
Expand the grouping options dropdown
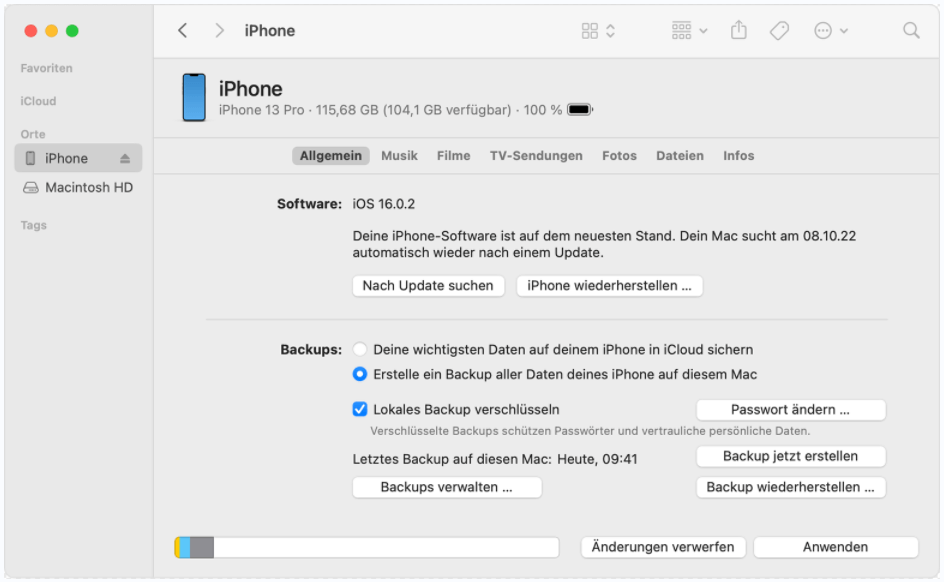coord(689,31)
